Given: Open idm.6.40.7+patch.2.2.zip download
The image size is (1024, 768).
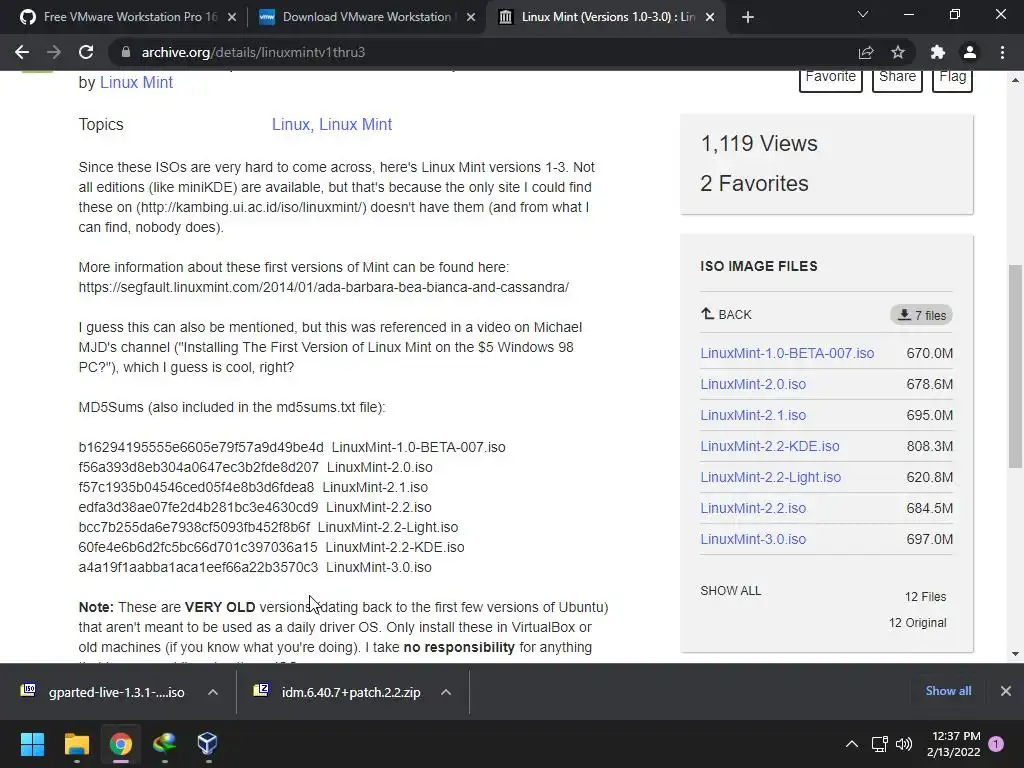Looking at the screenshot, I should 340,692.
